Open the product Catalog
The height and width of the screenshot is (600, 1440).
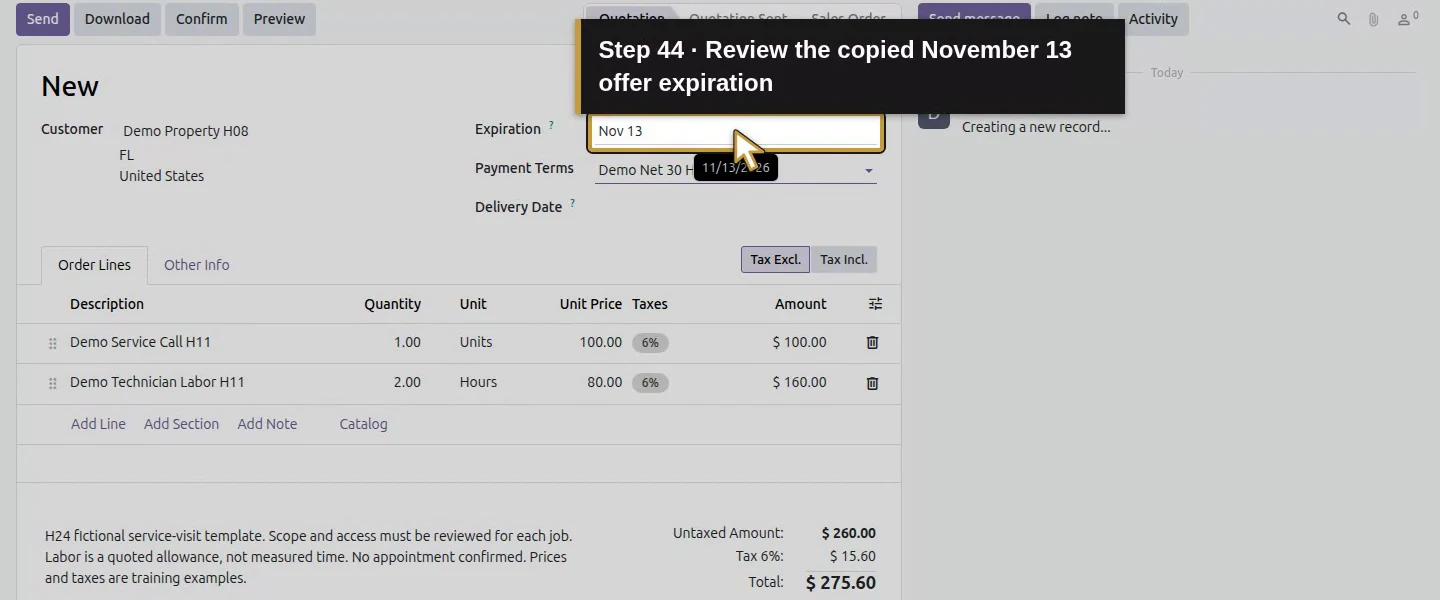(x=363, y=424)
